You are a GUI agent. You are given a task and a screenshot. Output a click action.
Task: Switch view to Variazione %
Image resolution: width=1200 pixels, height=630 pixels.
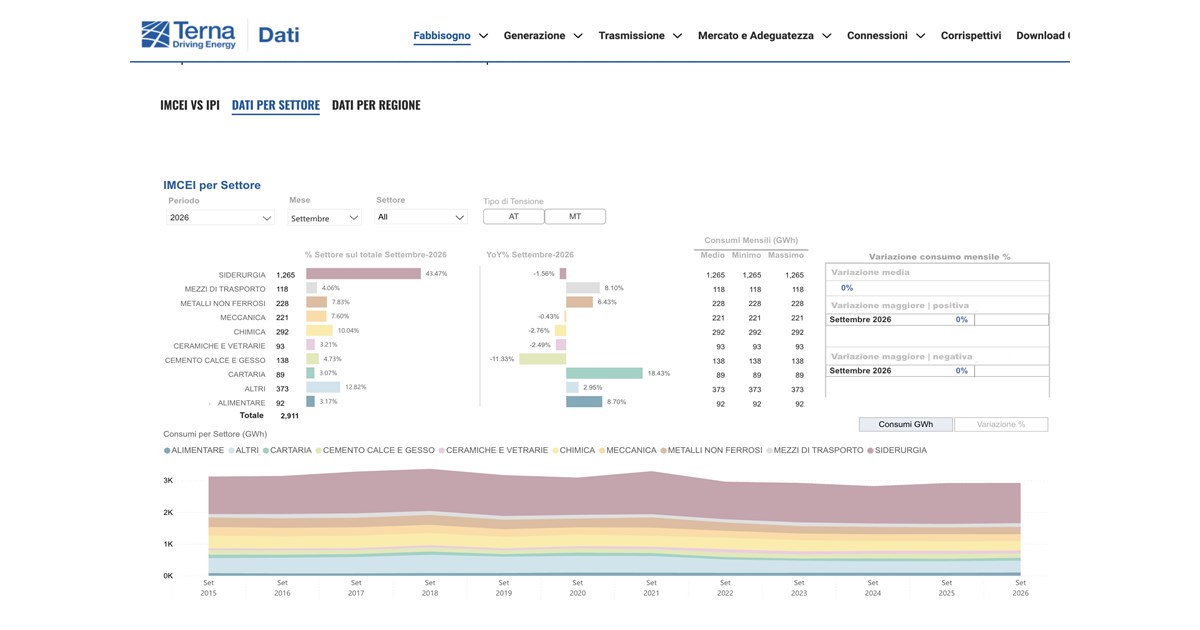click(1001, 424)
